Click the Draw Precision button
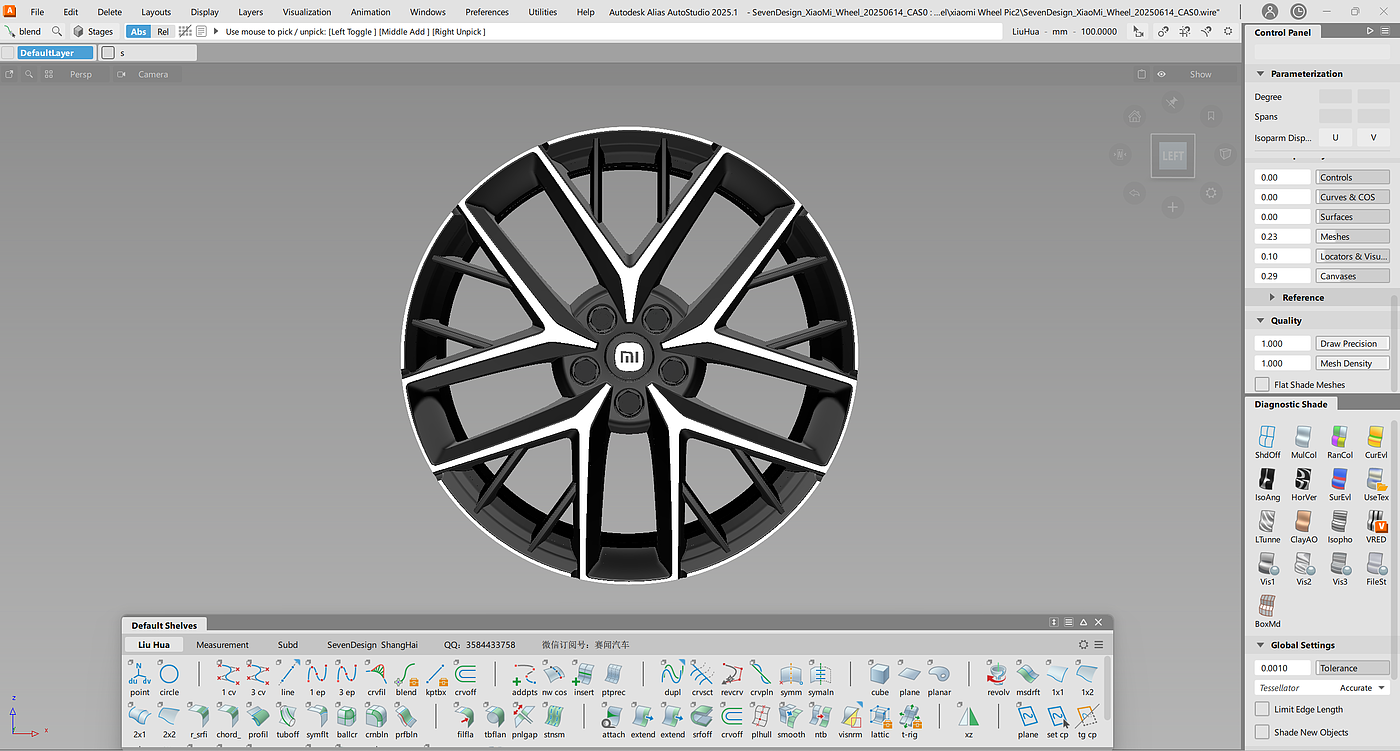Viewport: 1400px width, 751px height. (x=1352, y=344)
